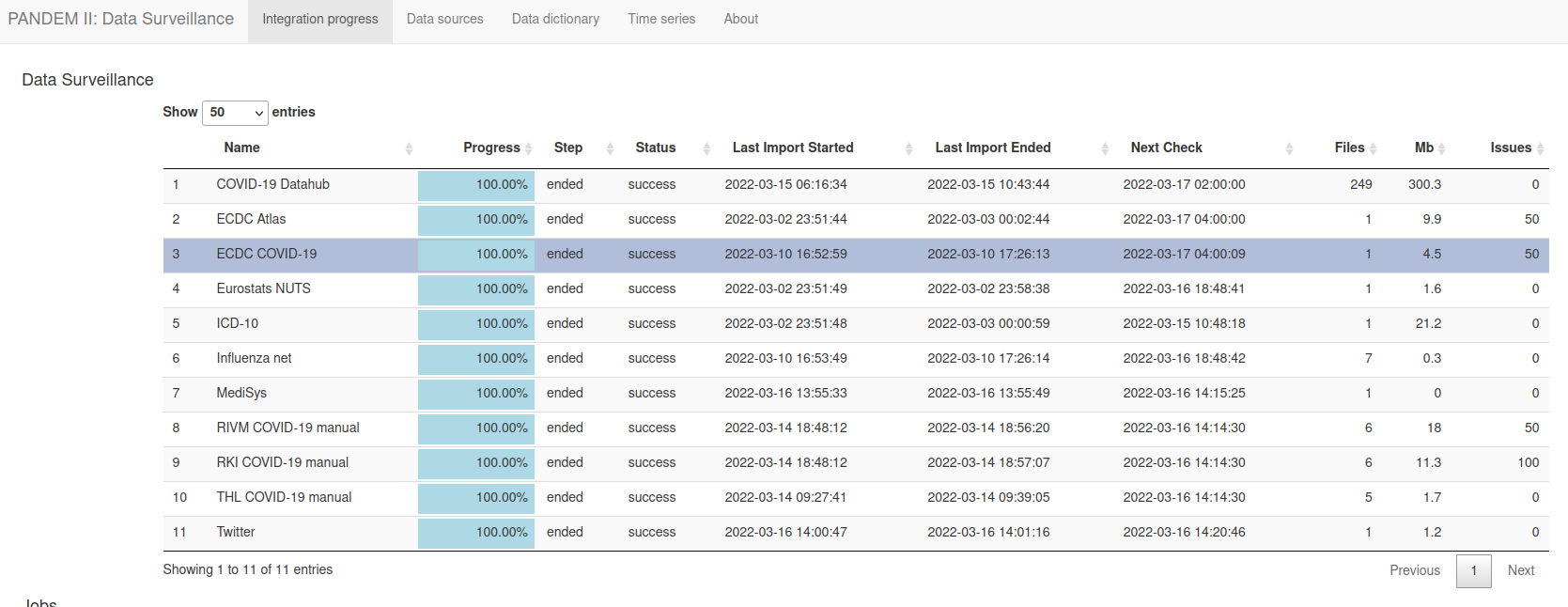This screenshot has height=607, width=1568.
Task: Sort table by Name column arrows
Action: coord(409,148)
